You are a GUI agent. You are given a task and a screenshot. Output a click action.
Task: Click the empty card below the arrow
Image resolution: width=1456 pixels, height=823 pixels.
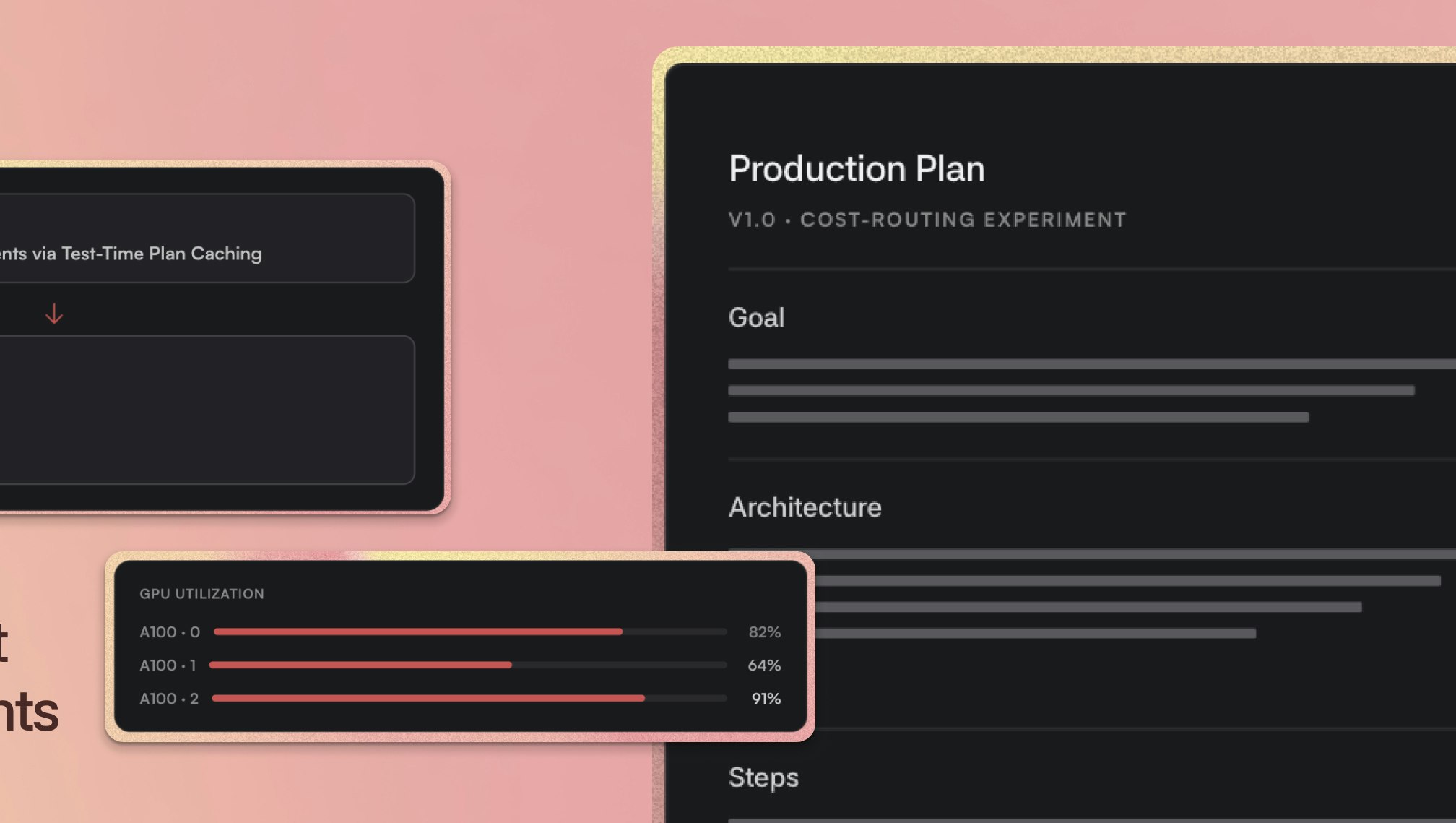pos(207,410)
